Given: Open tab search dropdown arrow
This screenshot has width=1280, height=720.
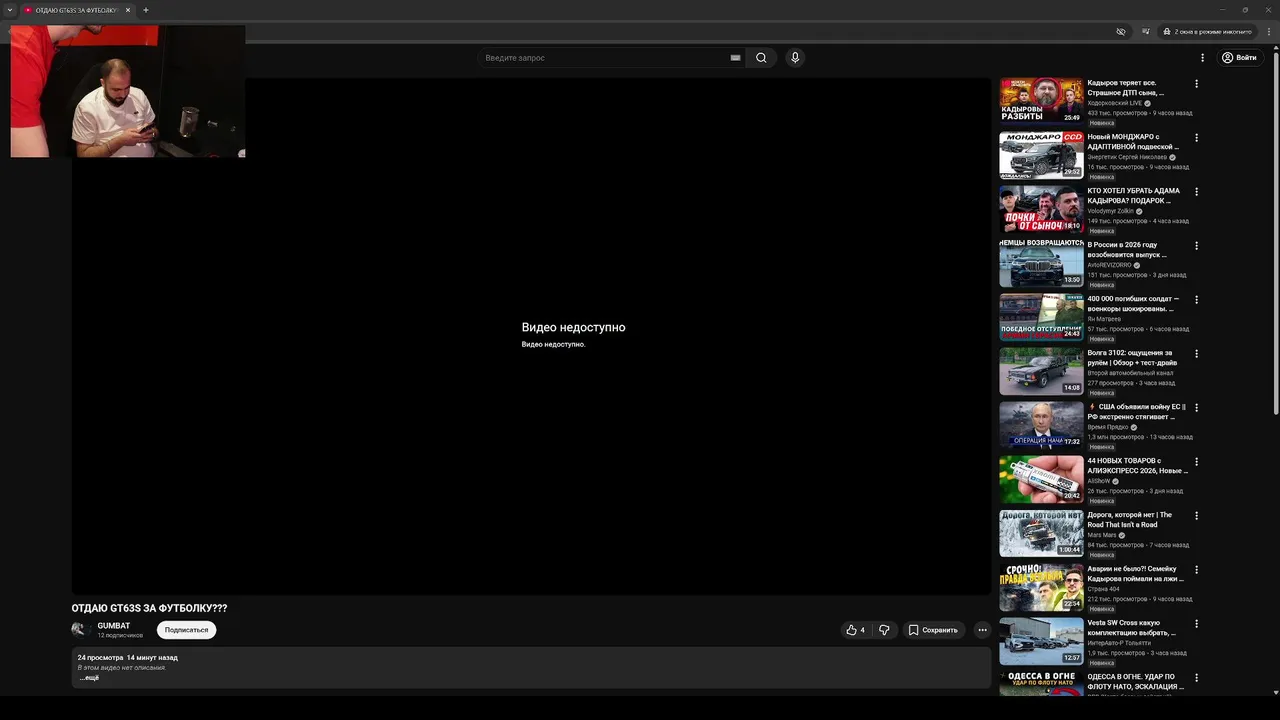Looking at the screenshot, I should (10, 10).
